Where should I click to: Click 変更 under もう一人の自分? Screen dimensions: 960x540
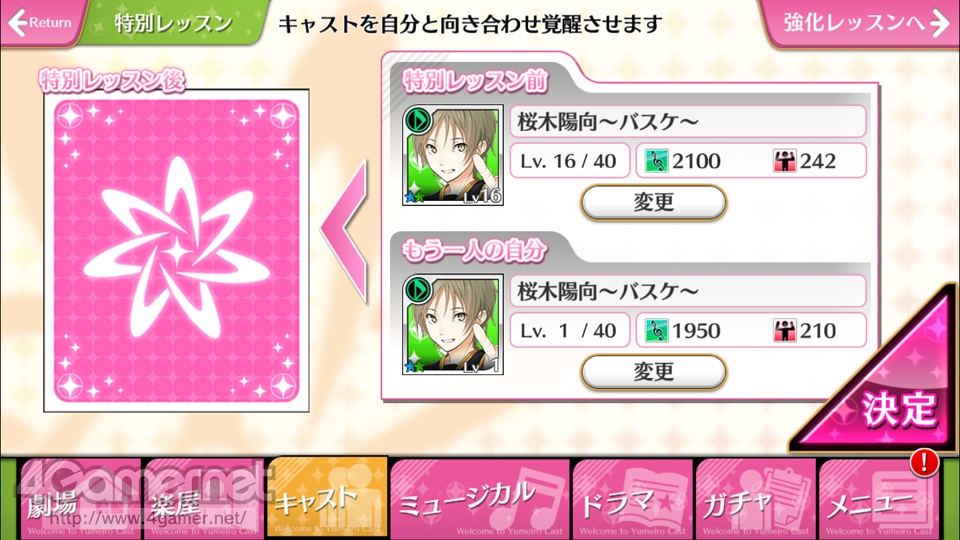(x=653, y=372)
